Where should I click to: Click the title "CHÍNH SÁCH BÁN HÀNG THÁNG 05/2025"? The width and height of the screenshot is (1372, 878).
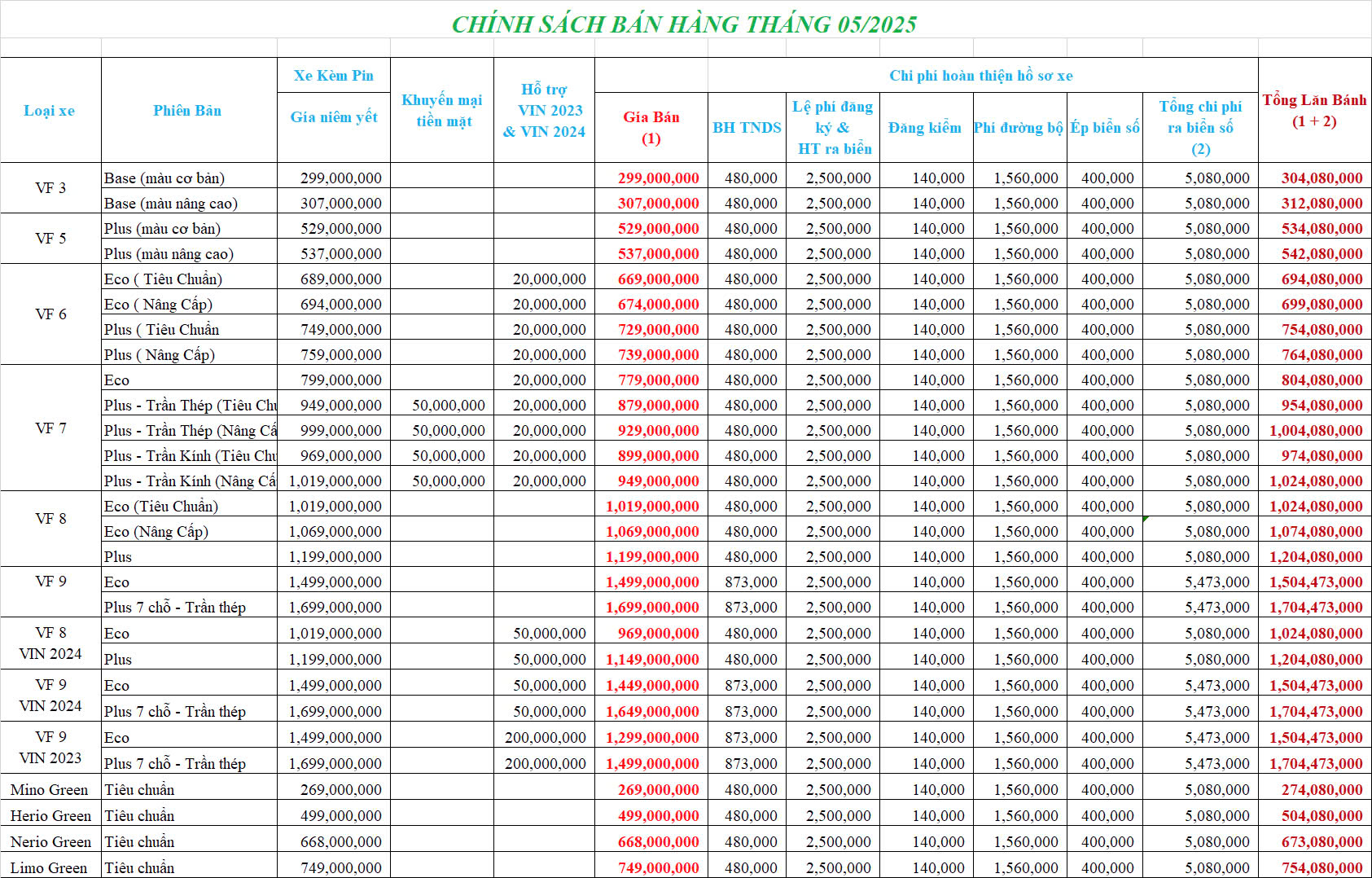tap(684, 24)
